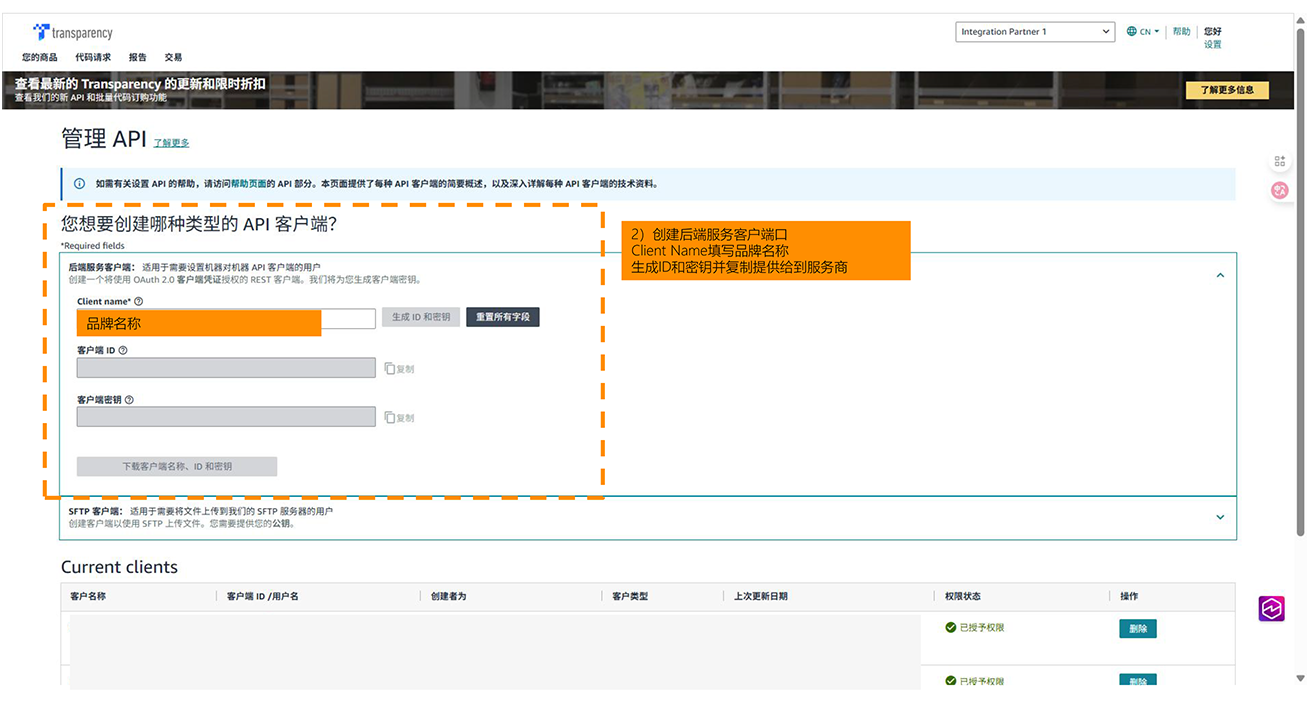Viewport: 1310px width, 716px height.
Task: Click the first 删除 button in Current clients
Action: (x=1137, y=629)
